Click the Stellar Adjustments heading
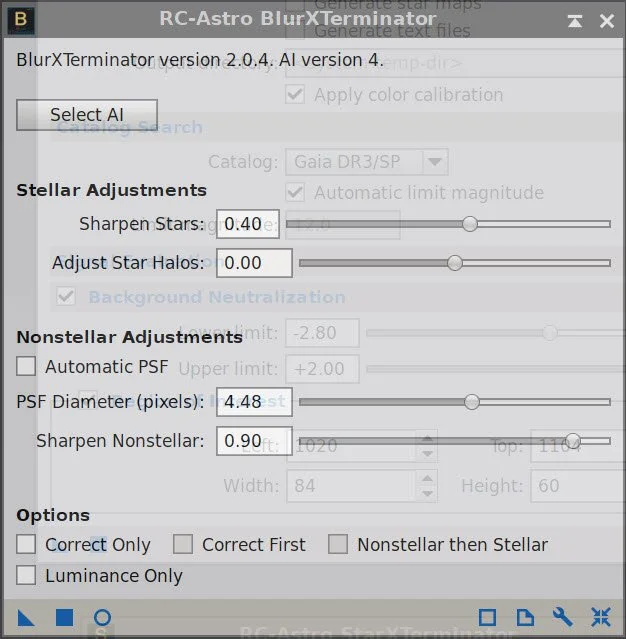Viewport: 626px width, 639px height. [x=111, y=190]
